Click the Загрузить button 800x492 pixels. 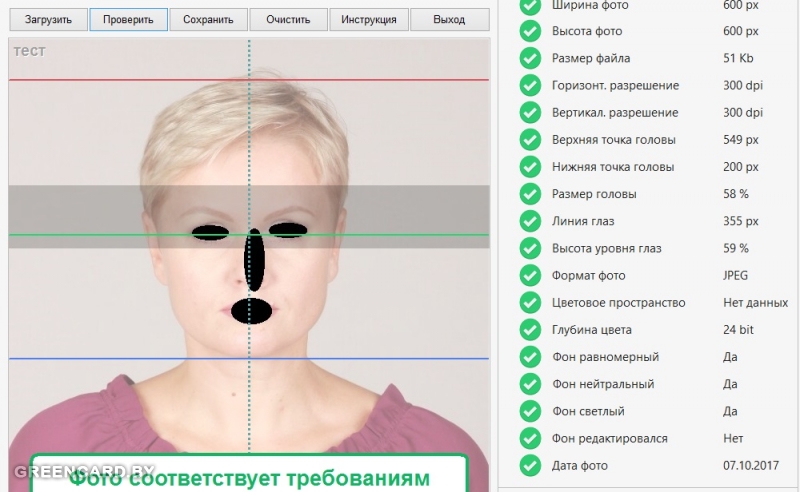click(48, 19)
